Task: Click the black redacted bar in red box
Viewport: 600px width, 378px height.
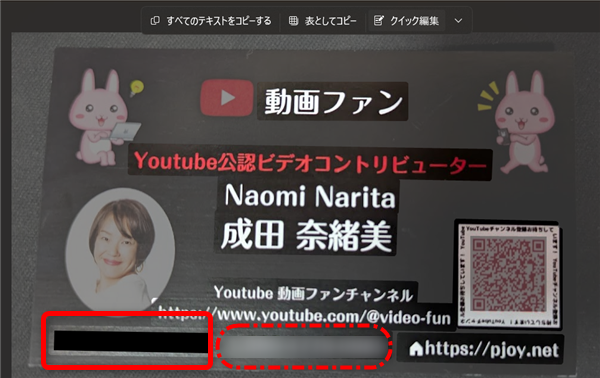Action: click(130, 341)
